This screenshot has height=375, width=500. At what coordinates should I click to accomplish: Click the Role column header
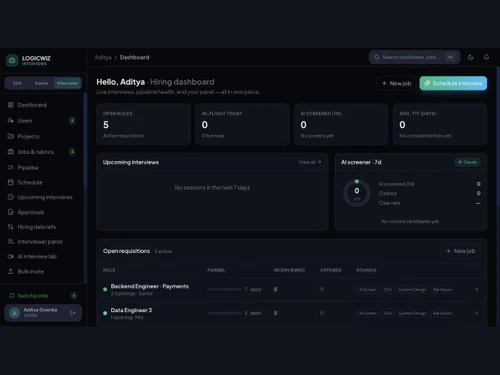[x=109, y=270]
